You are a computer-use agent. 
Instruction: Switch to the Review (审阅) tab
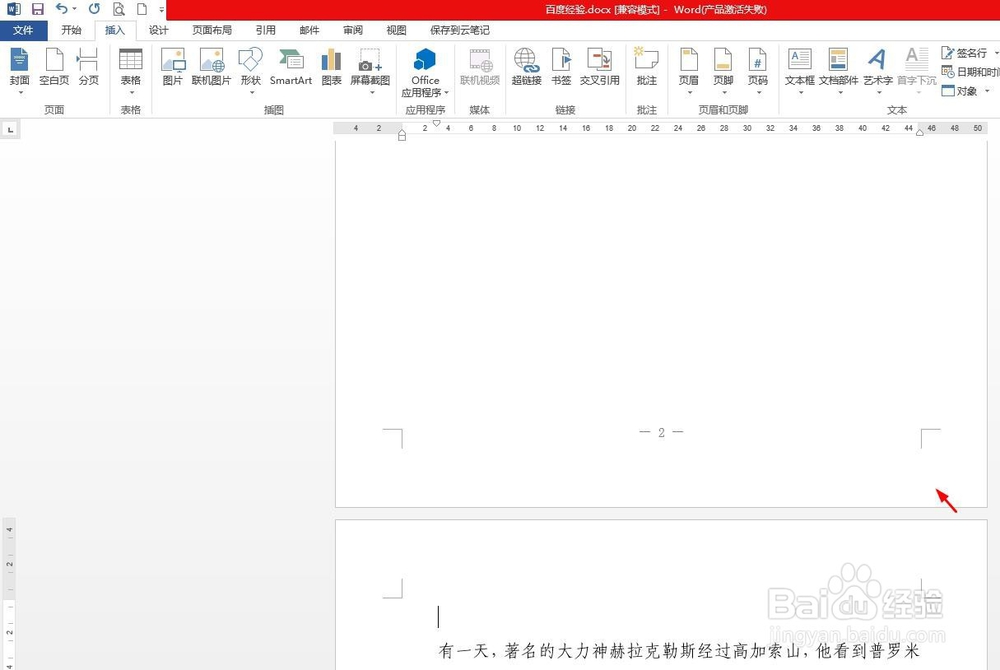tap(353, 30)
